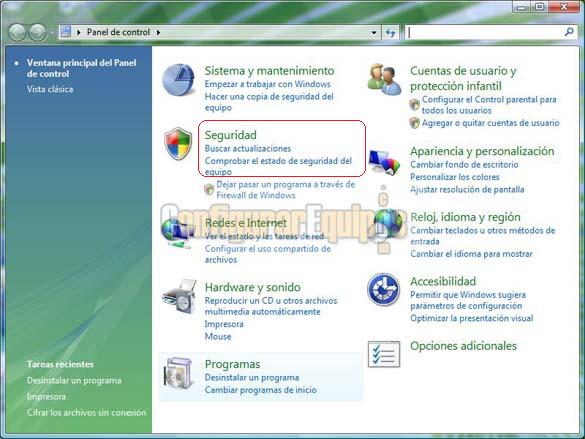The width and height of the screenshot is (585, 439).
Task: Click the Hardware y sonido printer icon
Action: click(179, 297)
